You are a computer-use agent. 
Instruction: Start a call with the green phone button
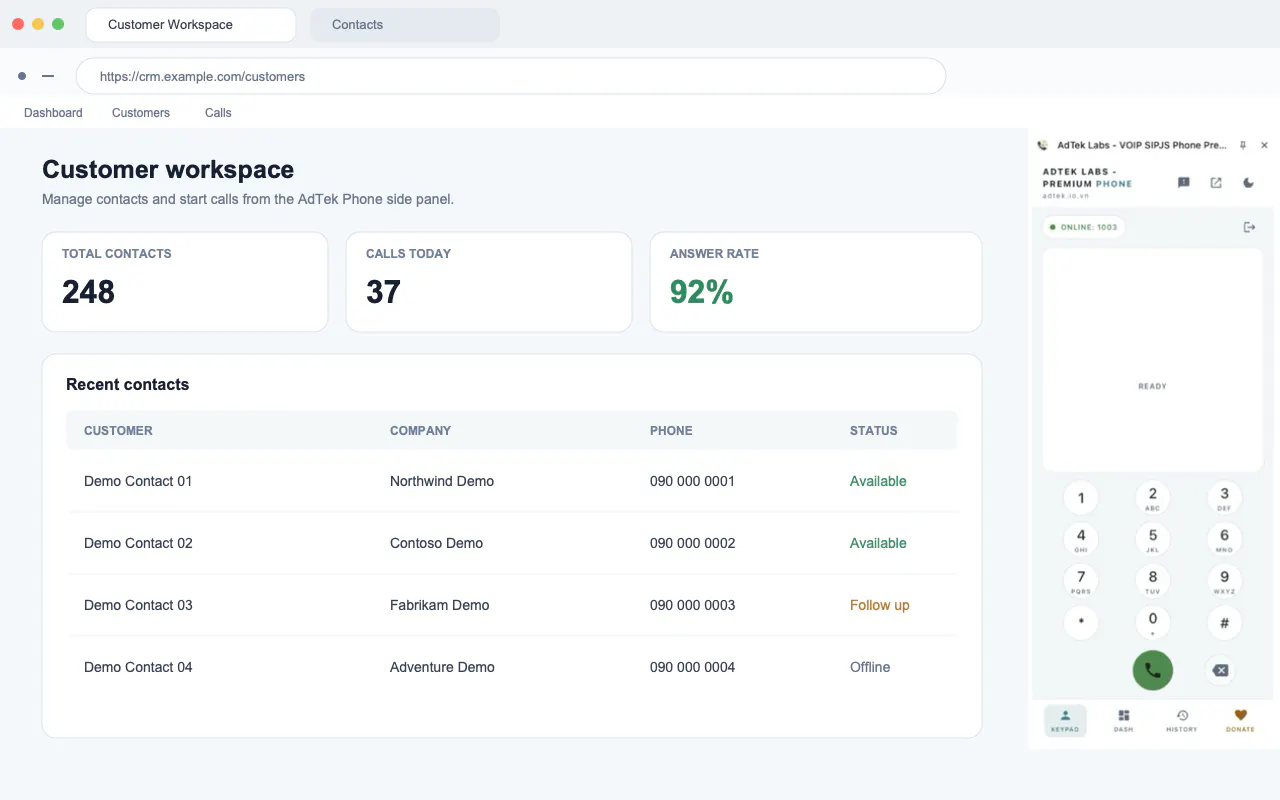pyautogui.click(x=1152, y=670)
